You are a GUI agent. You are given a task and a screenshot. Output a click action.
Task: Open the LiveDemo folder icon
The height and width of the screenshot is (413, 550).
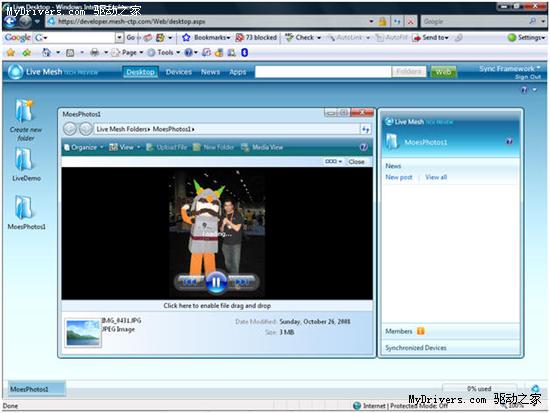coord(24,159)
